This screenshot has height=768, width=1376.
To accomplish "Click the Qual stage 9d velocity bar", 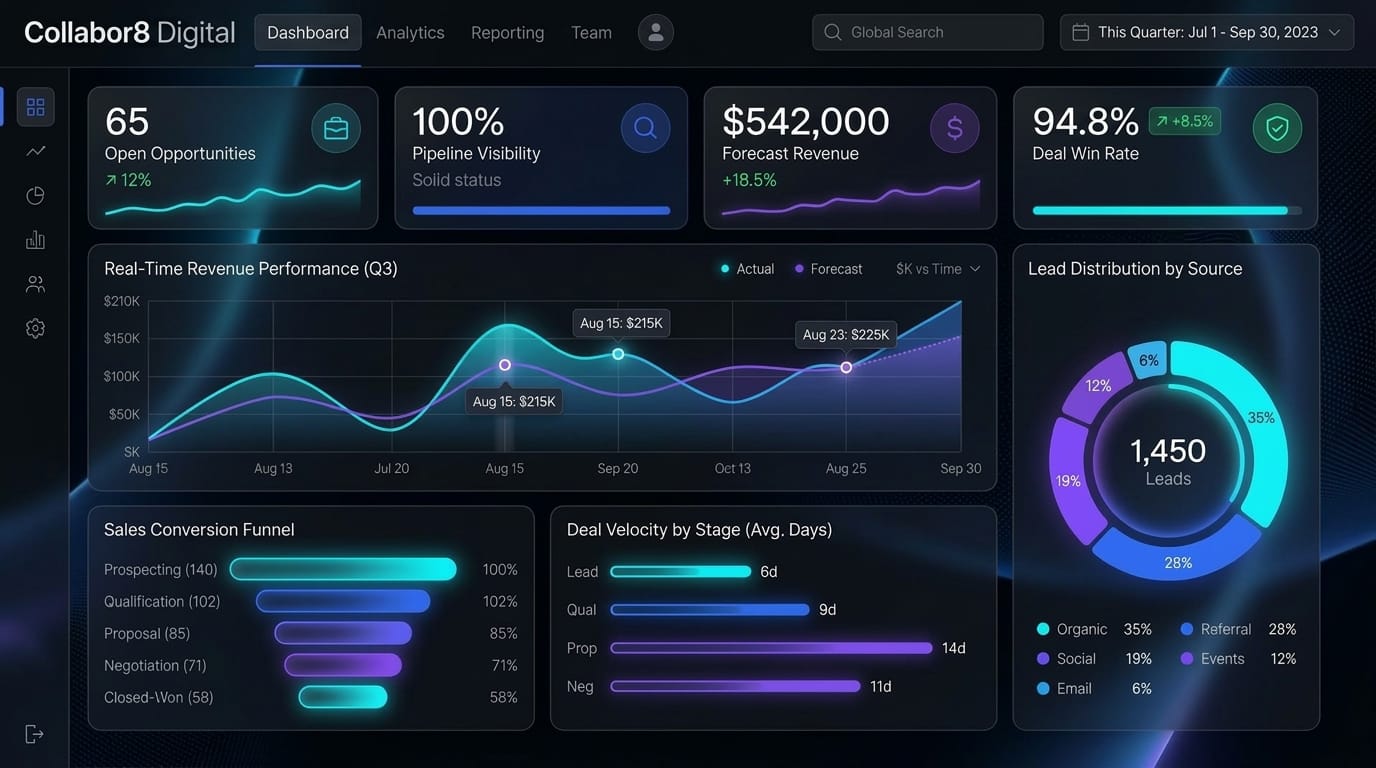I will point(710,610).
